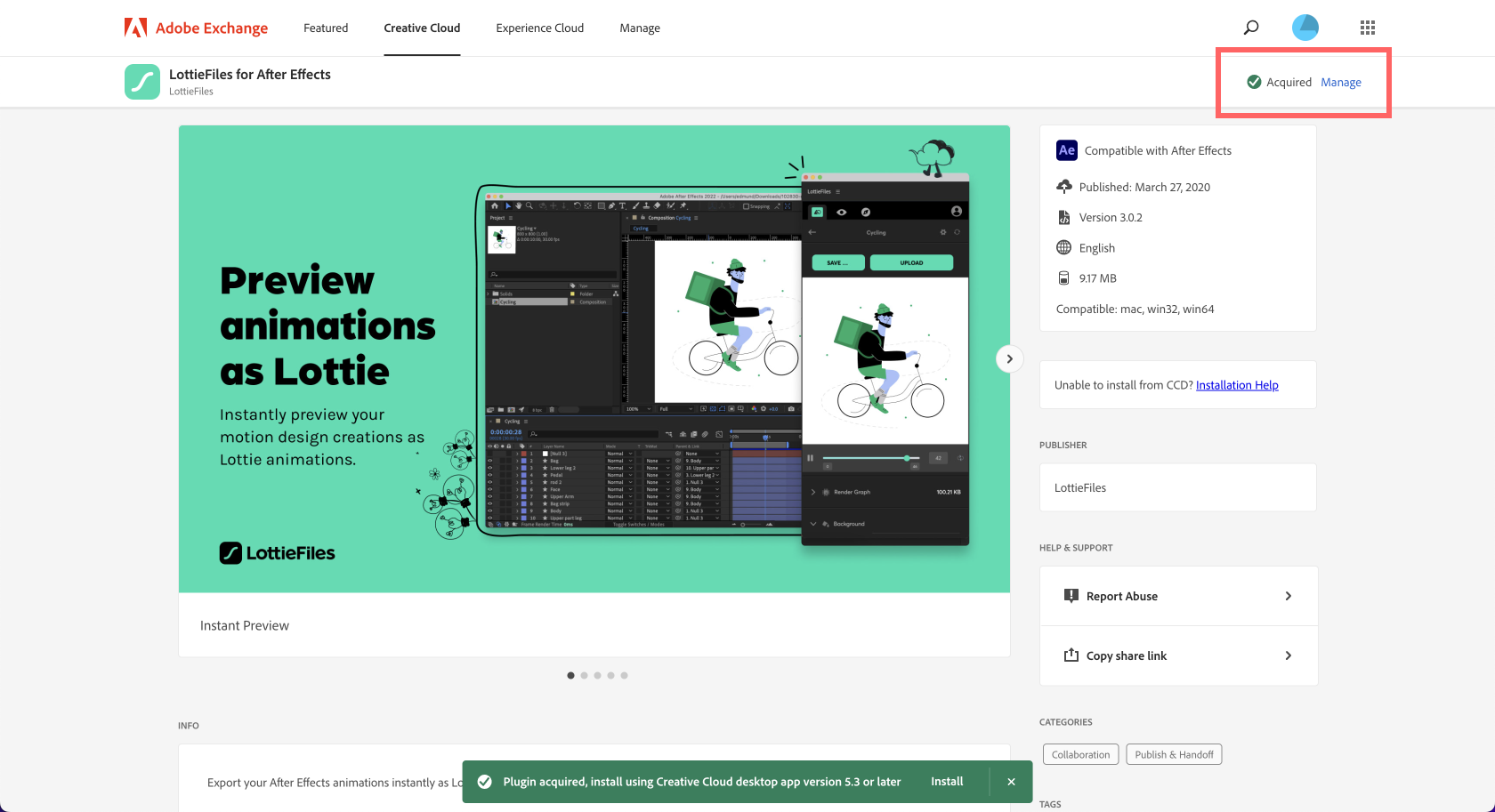The width and height of the screenshot is (1495, 812).
Task: Click the Preview animations as Lottie banner image
Action: pos(594,359)
